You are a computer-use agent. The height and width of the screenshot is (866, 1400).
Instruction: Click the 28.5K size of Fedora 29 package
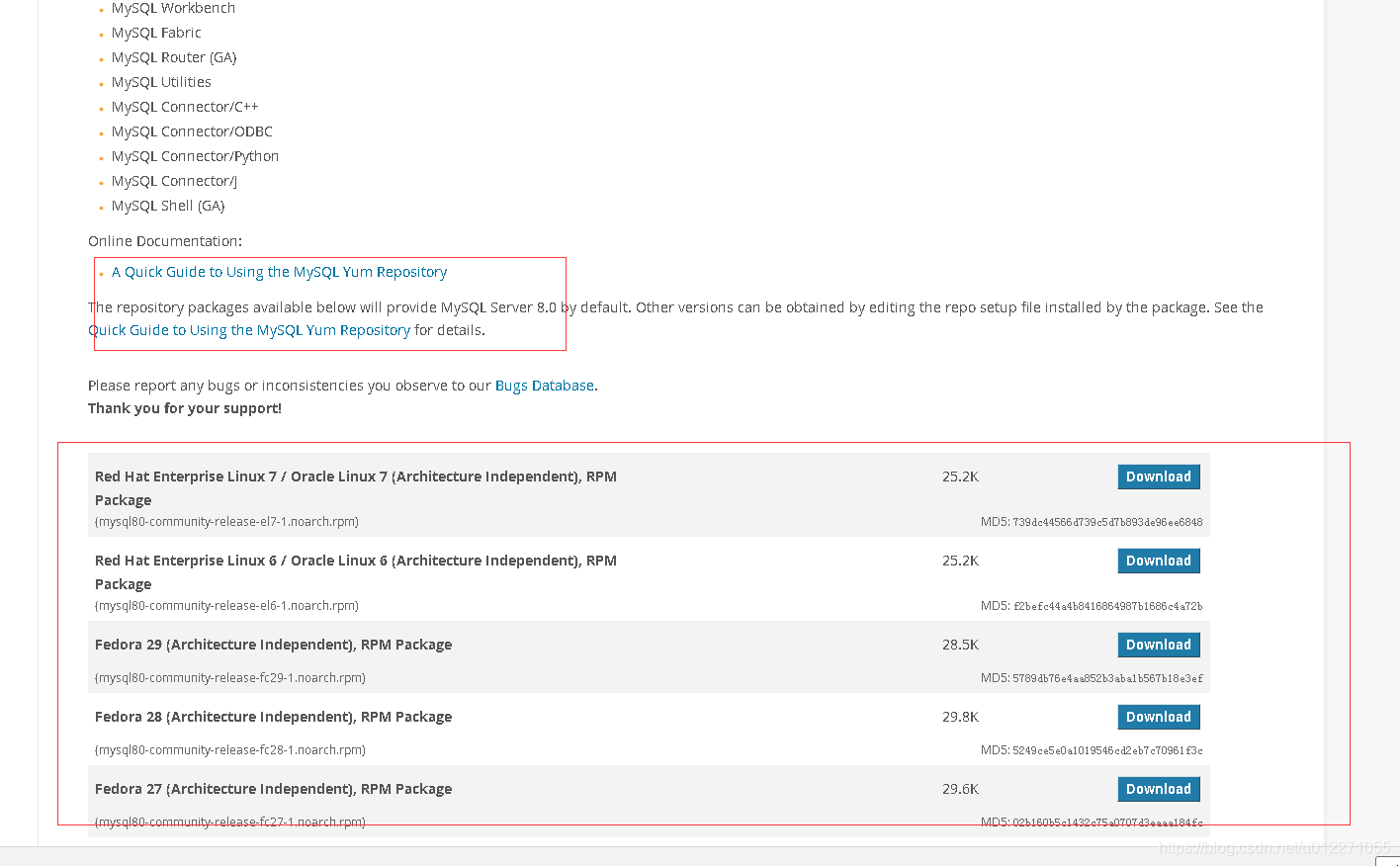[x=960, y=645]
